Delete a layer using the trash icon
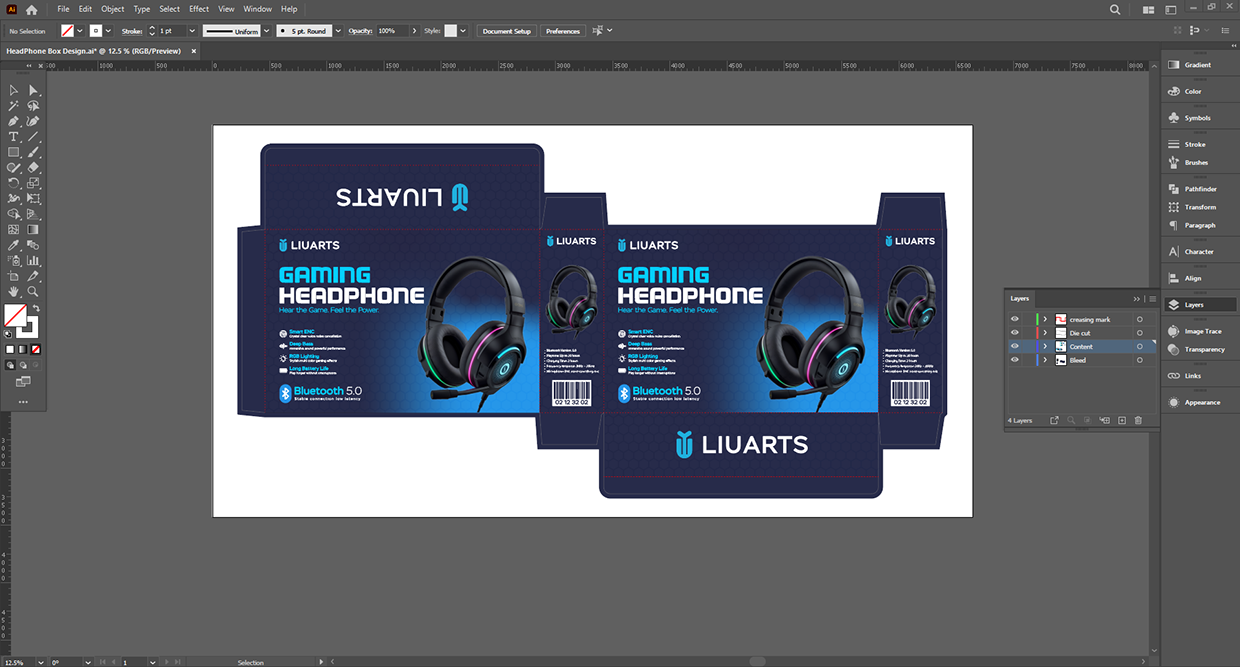 pyautogui.click(x=1137, y=420)
